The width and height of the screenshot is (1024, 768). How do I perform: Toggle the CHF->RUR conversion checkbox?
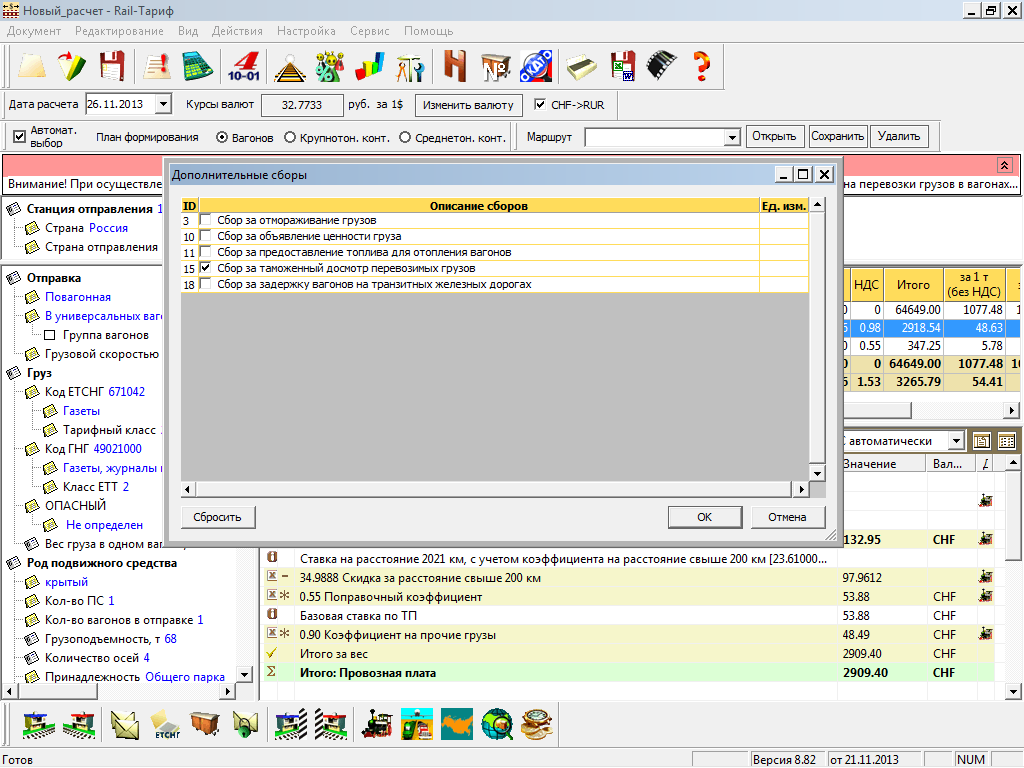tap(541, 105)
